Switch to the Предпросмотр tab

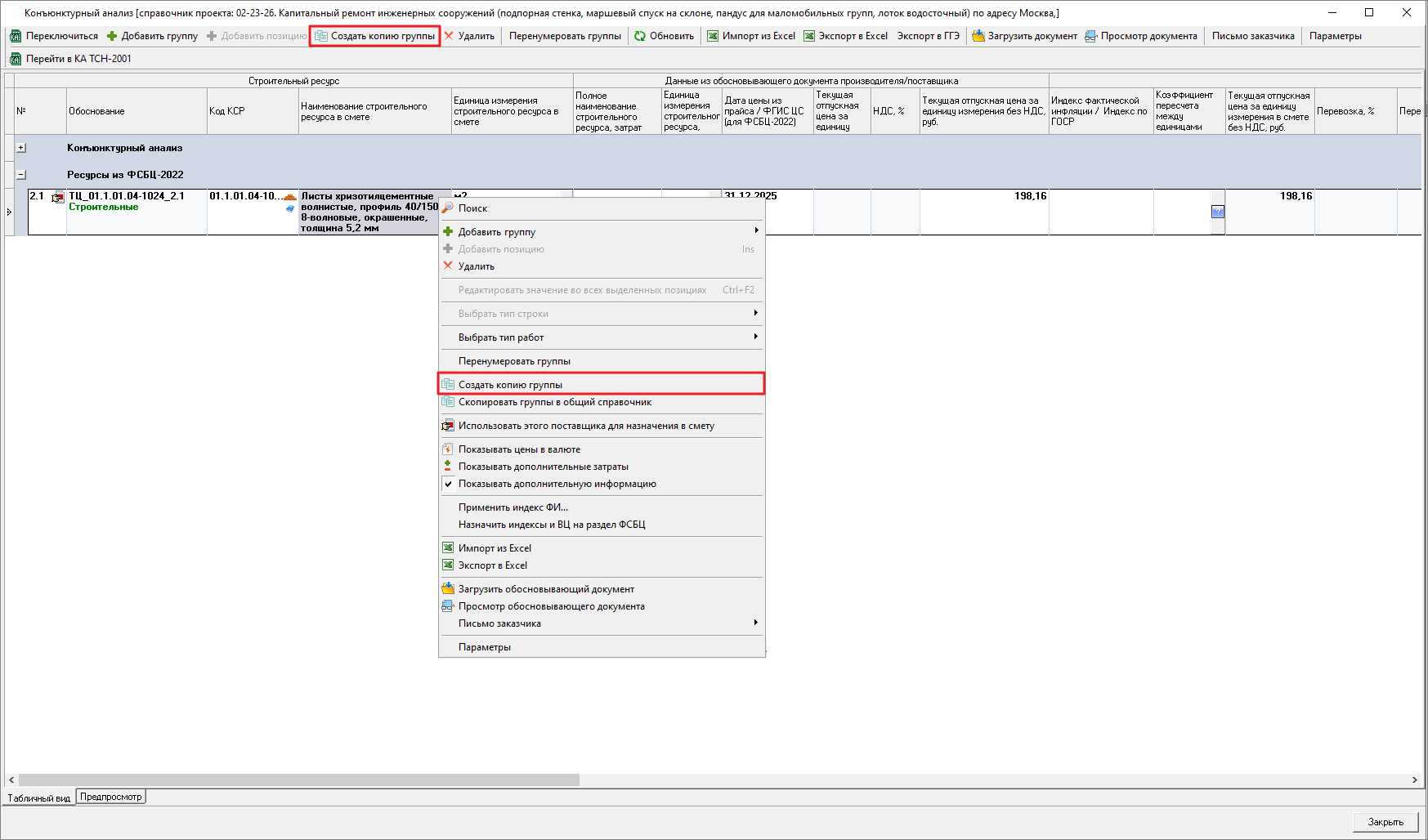pos(111,797)
